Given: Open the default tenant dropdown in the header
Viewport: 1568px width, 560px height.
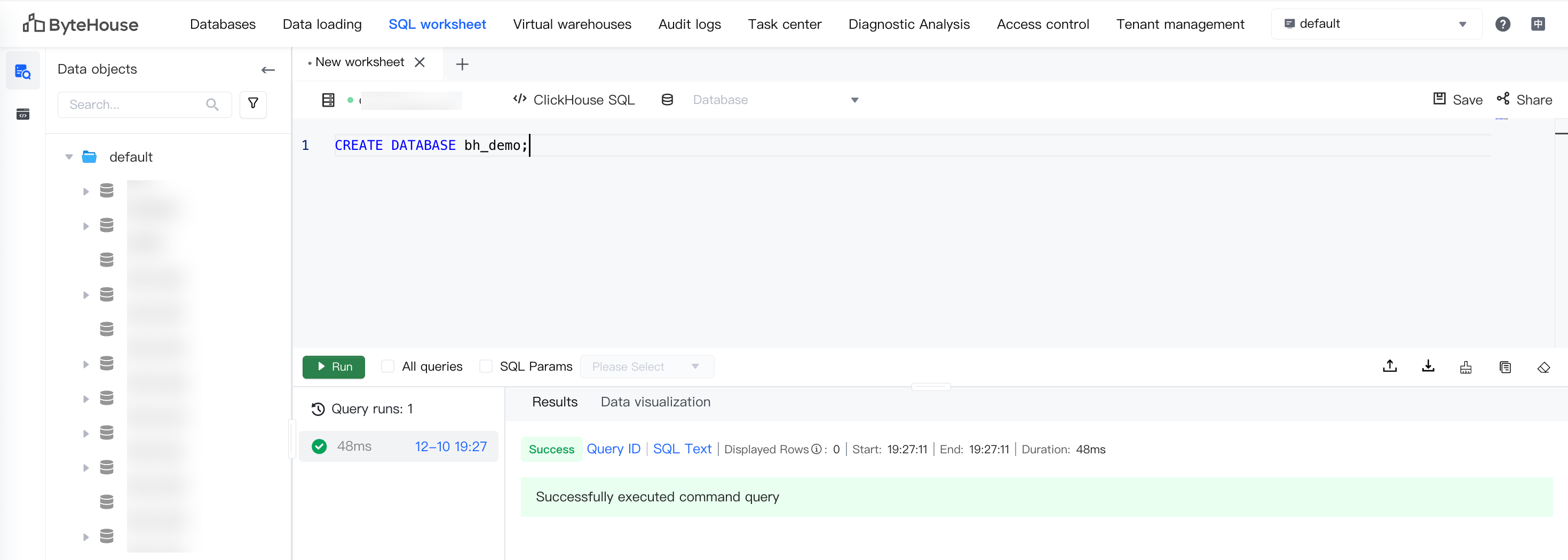Looking at the screenshot, I should [x=1376, y=25].
